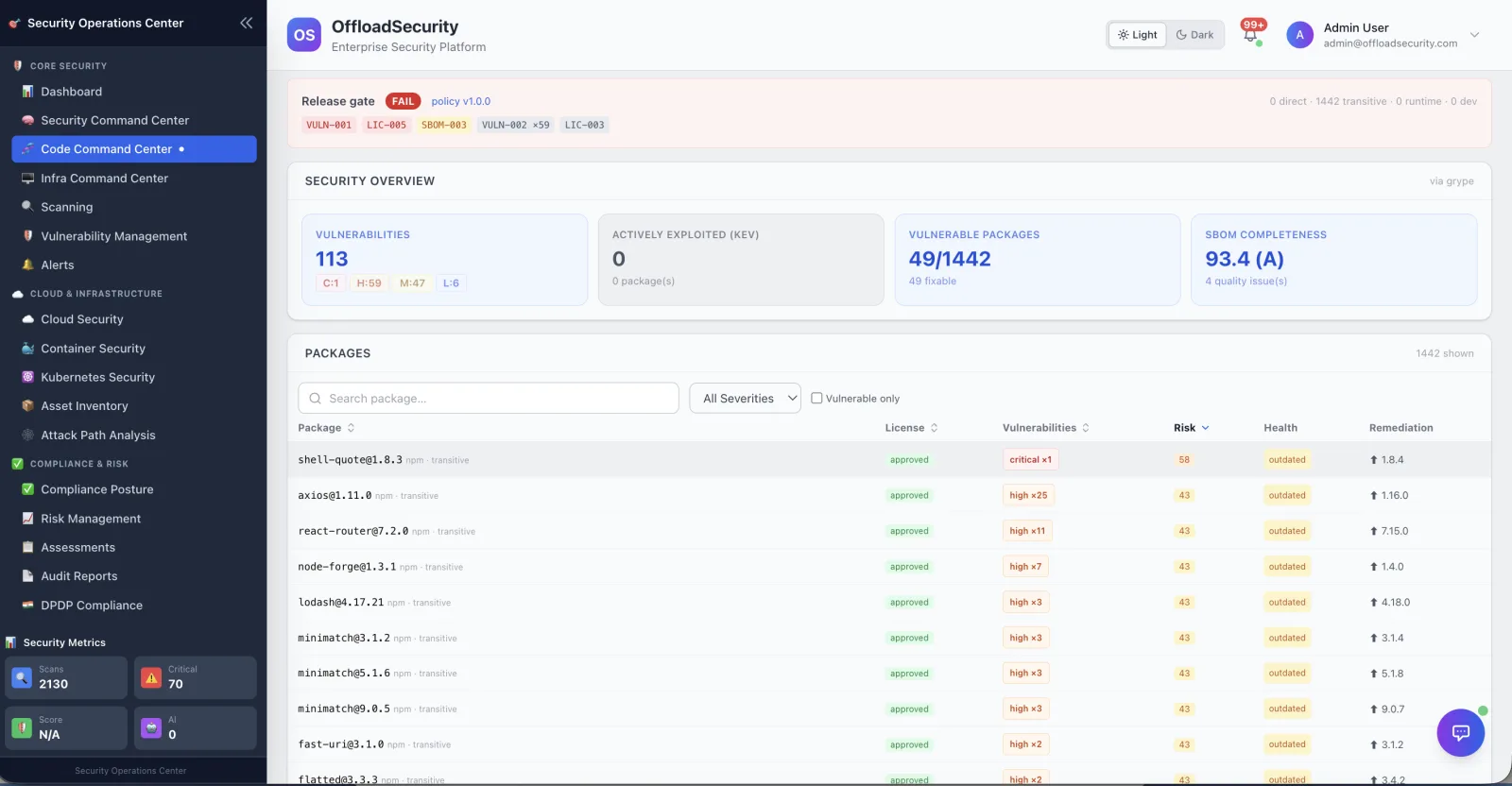The image size is (1512, 786).
Task: Collapse the Core Security section header
Action: pos(68,66)
